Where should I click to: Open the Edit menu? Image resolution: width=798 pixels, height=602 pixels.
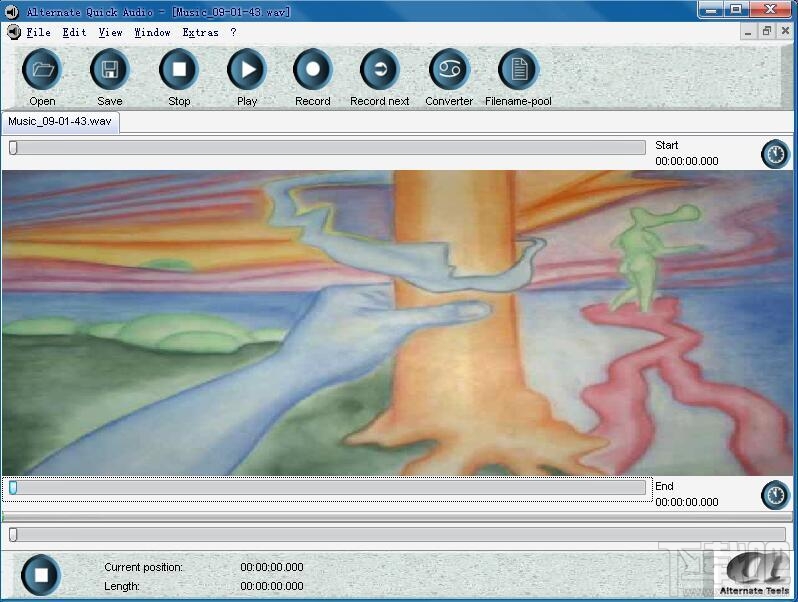point(74,32)
